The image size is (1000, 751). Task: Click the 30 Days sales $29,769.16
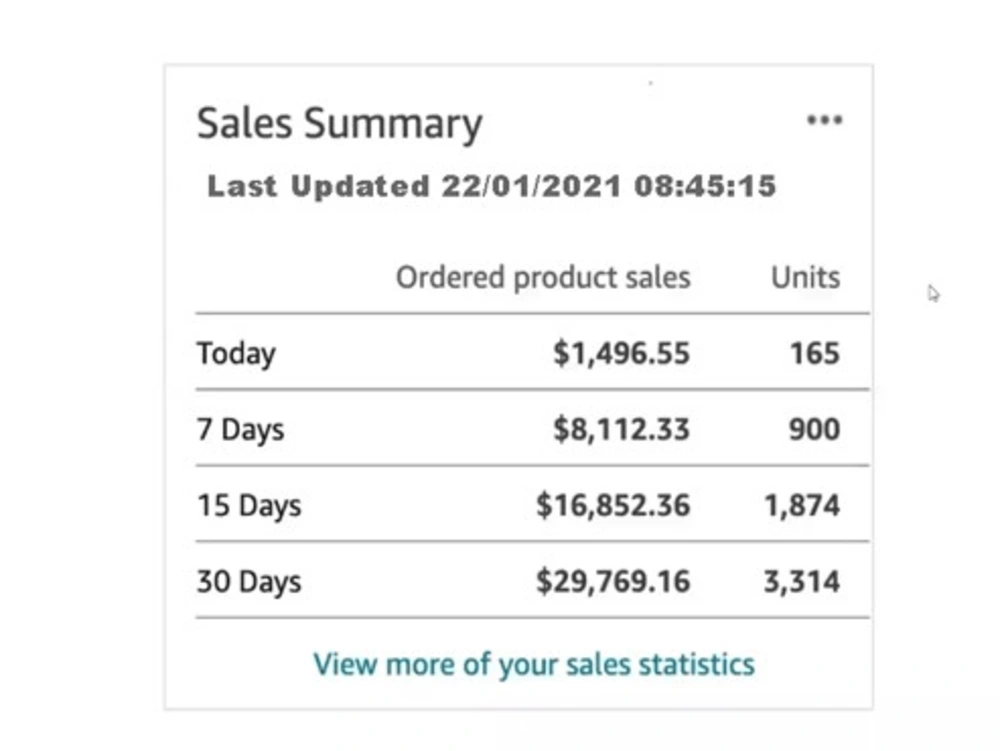coord(613,581)
